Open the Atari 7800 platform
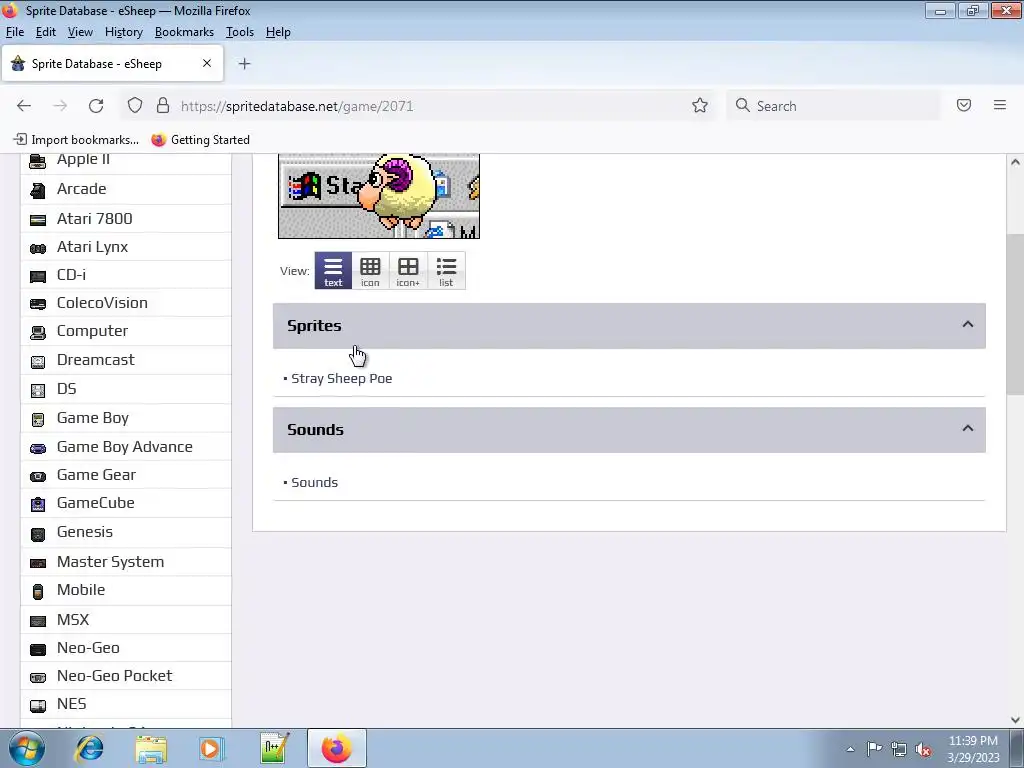The width and height of the screenshot is (1024, 768). [x=94, y=218]
